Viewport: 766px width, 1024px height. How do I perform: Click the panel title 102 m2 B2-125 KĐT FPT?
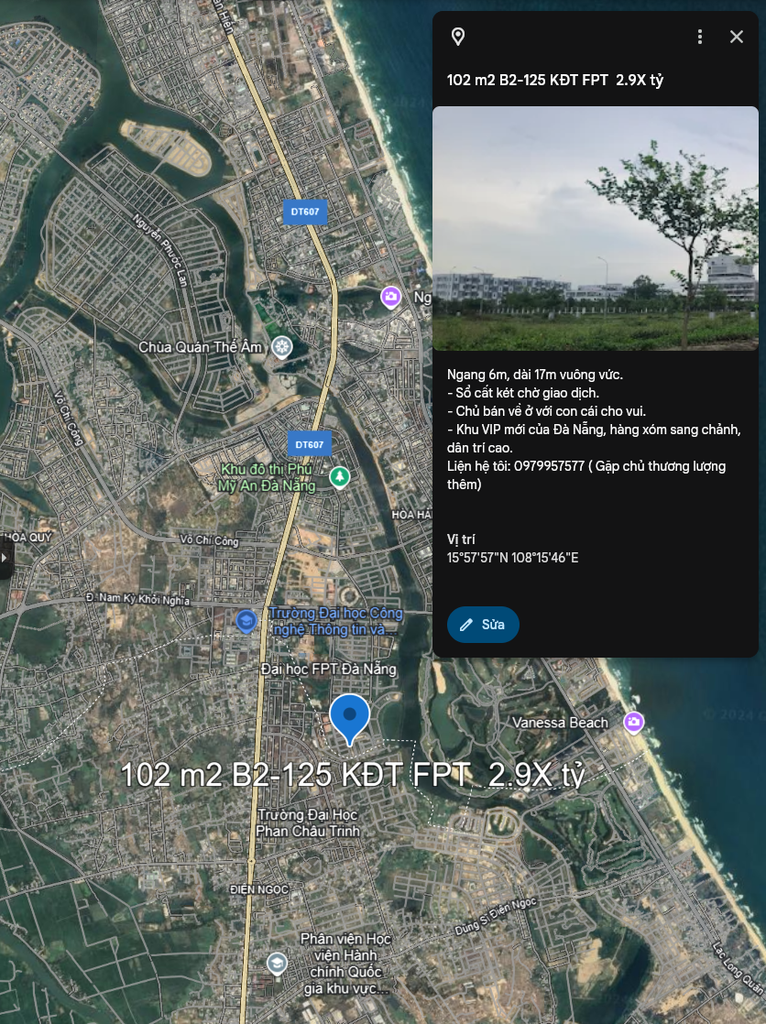555,80
